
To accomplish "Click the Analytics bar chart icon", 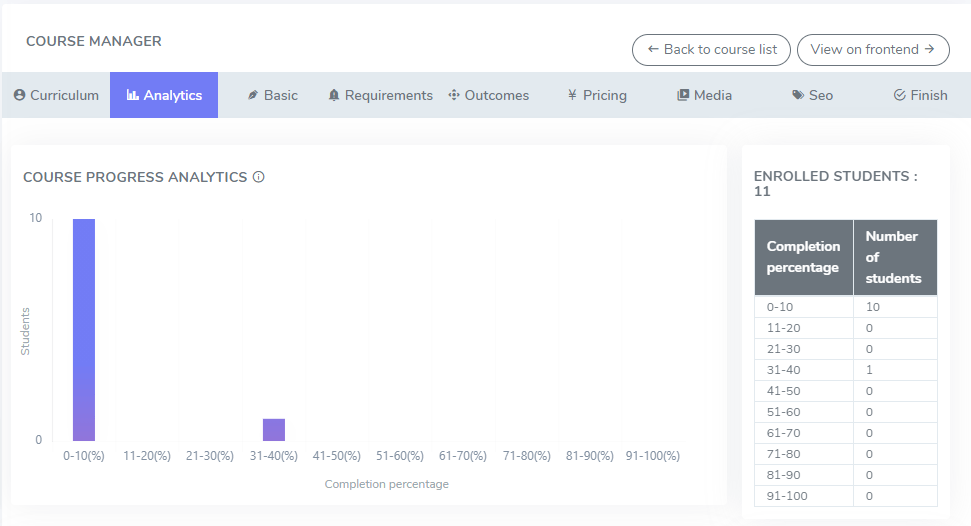I will 132,95.
